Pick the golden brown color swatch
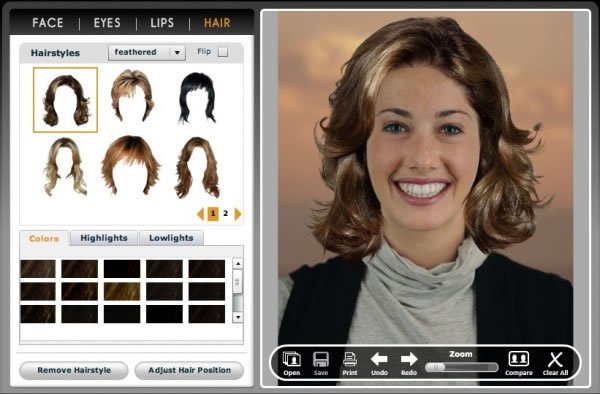 pos(122,291)
